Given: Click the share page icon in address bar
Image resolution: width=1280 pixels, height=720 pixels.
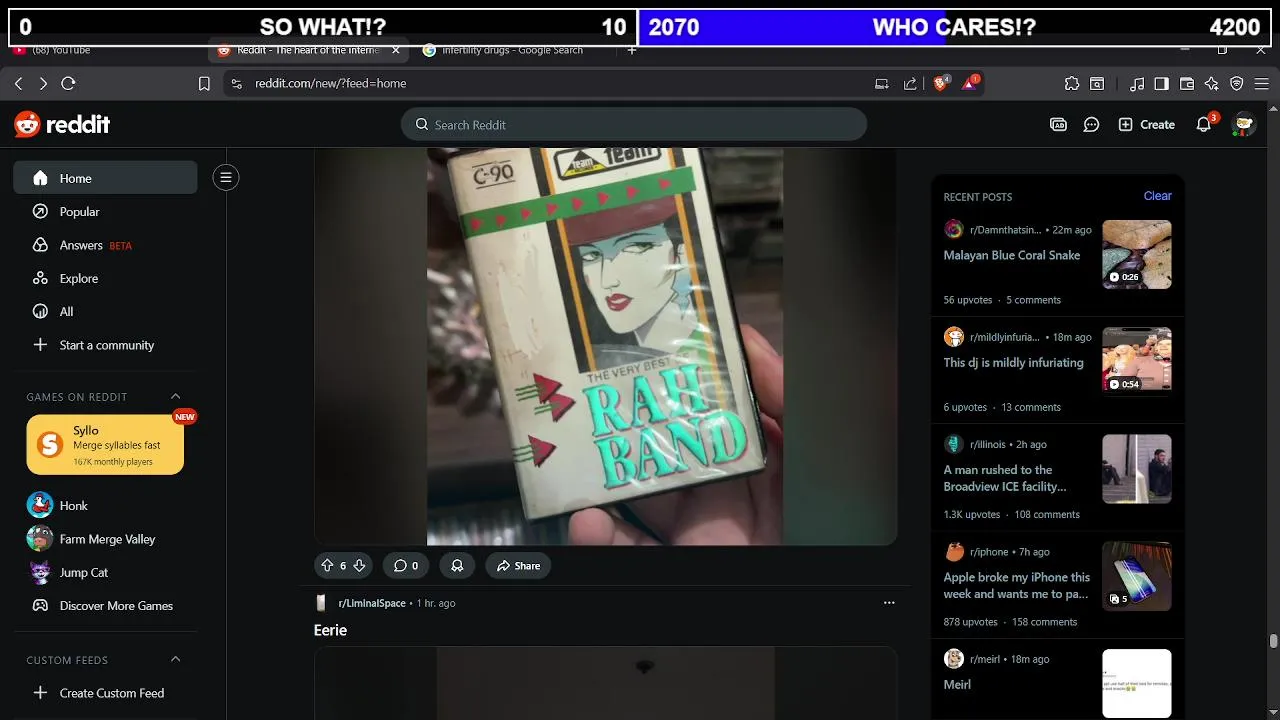Looking at the screenshot, I should coord(910,84).
